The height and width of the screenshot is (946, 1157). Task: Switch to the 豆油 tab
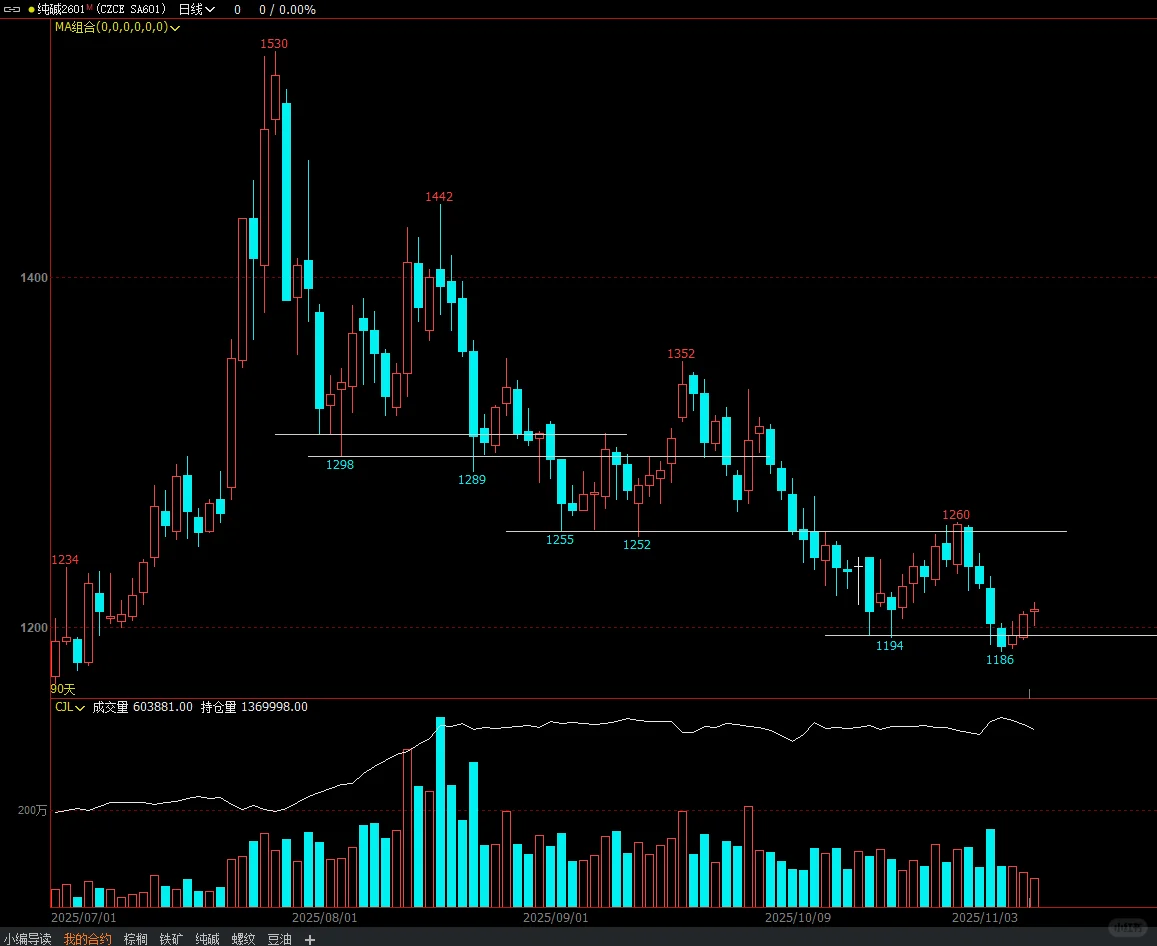(280, 939)
